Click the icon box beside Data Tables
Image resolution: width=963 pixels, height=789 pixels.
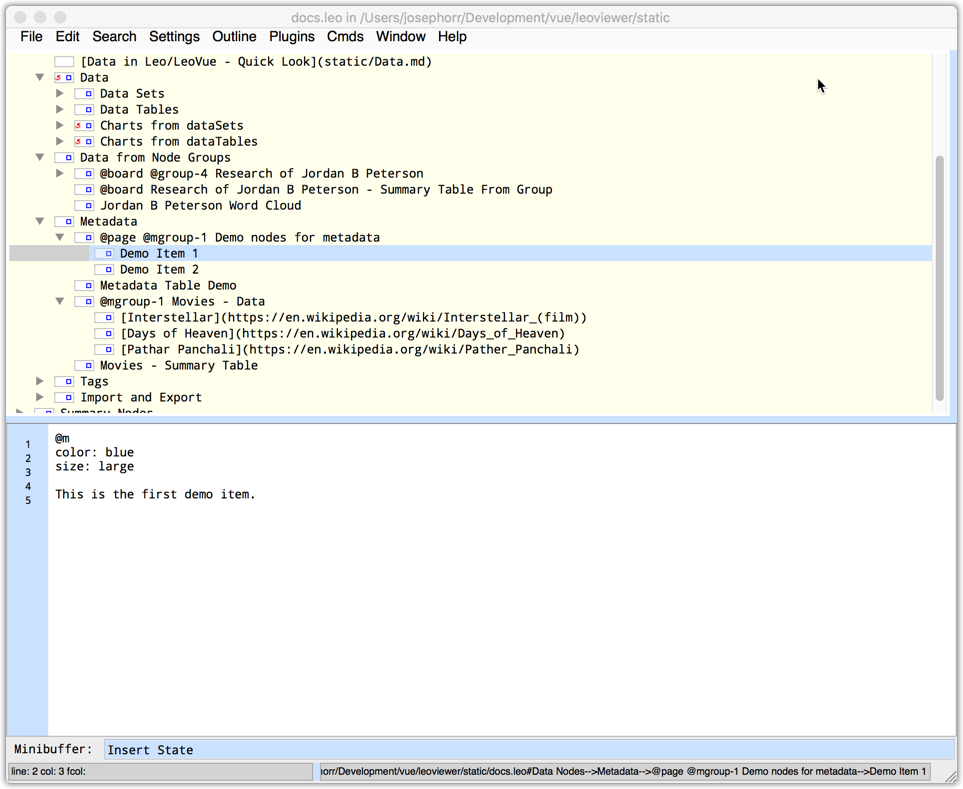(x=84, y=109)
